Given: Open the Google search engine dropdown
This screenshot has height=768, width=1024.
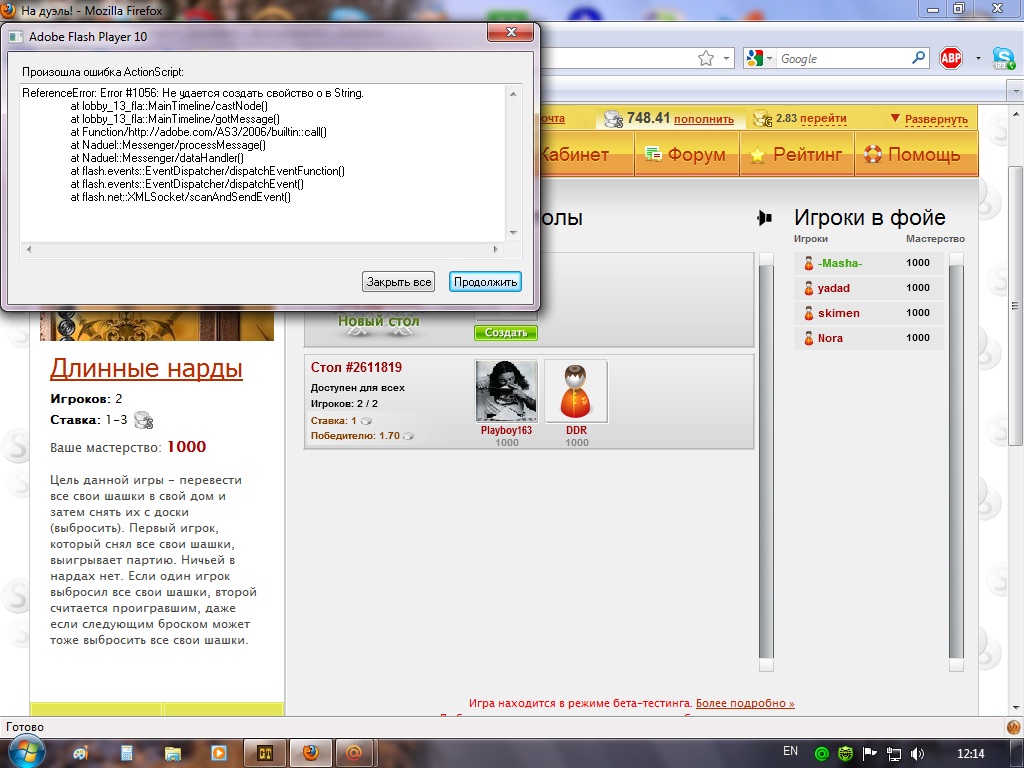Looking at the screenshot, I should tap(759, 59).
